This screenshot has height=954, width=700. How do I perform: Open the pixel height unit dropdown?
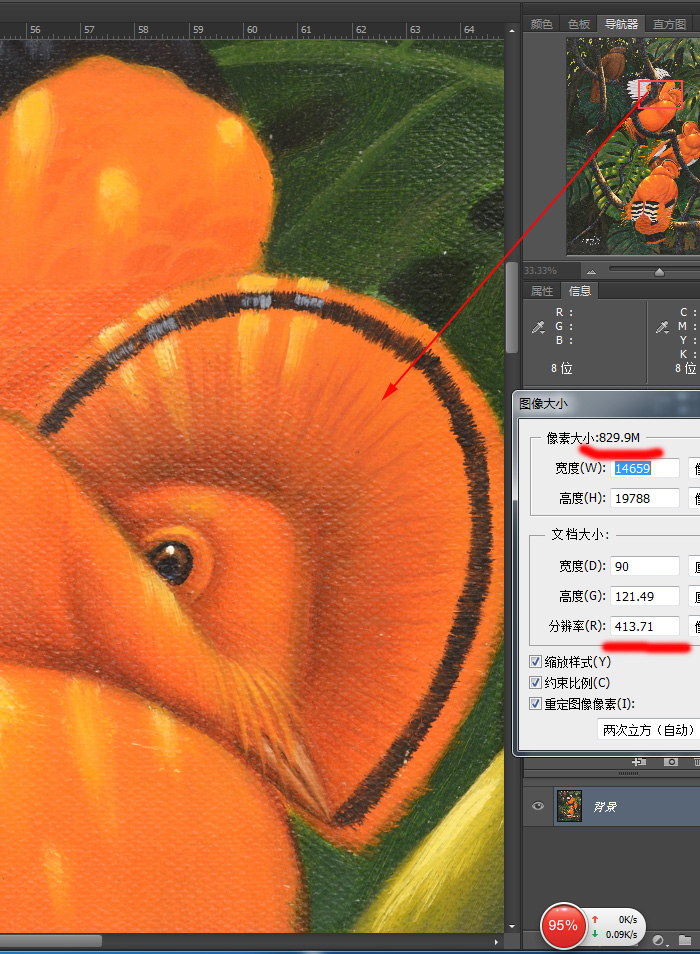click(x=695, y=498)
